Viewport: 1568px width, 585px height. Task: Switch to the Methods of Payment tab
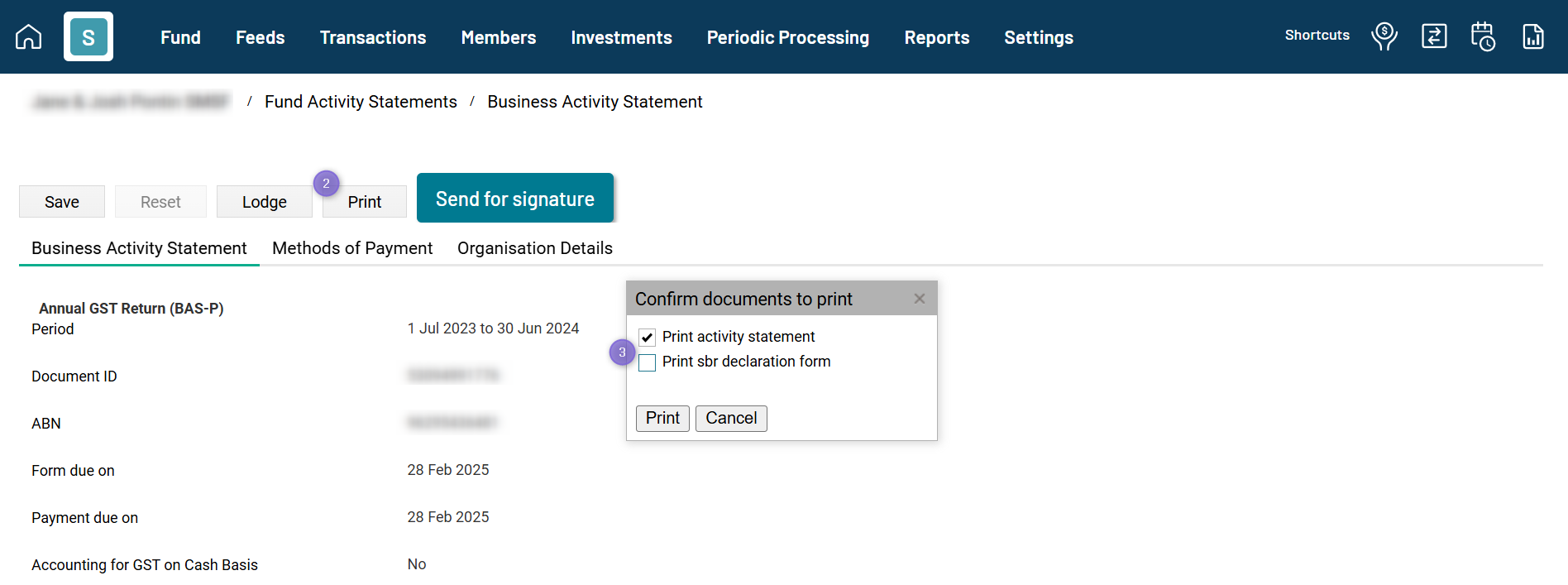(351, 248)
